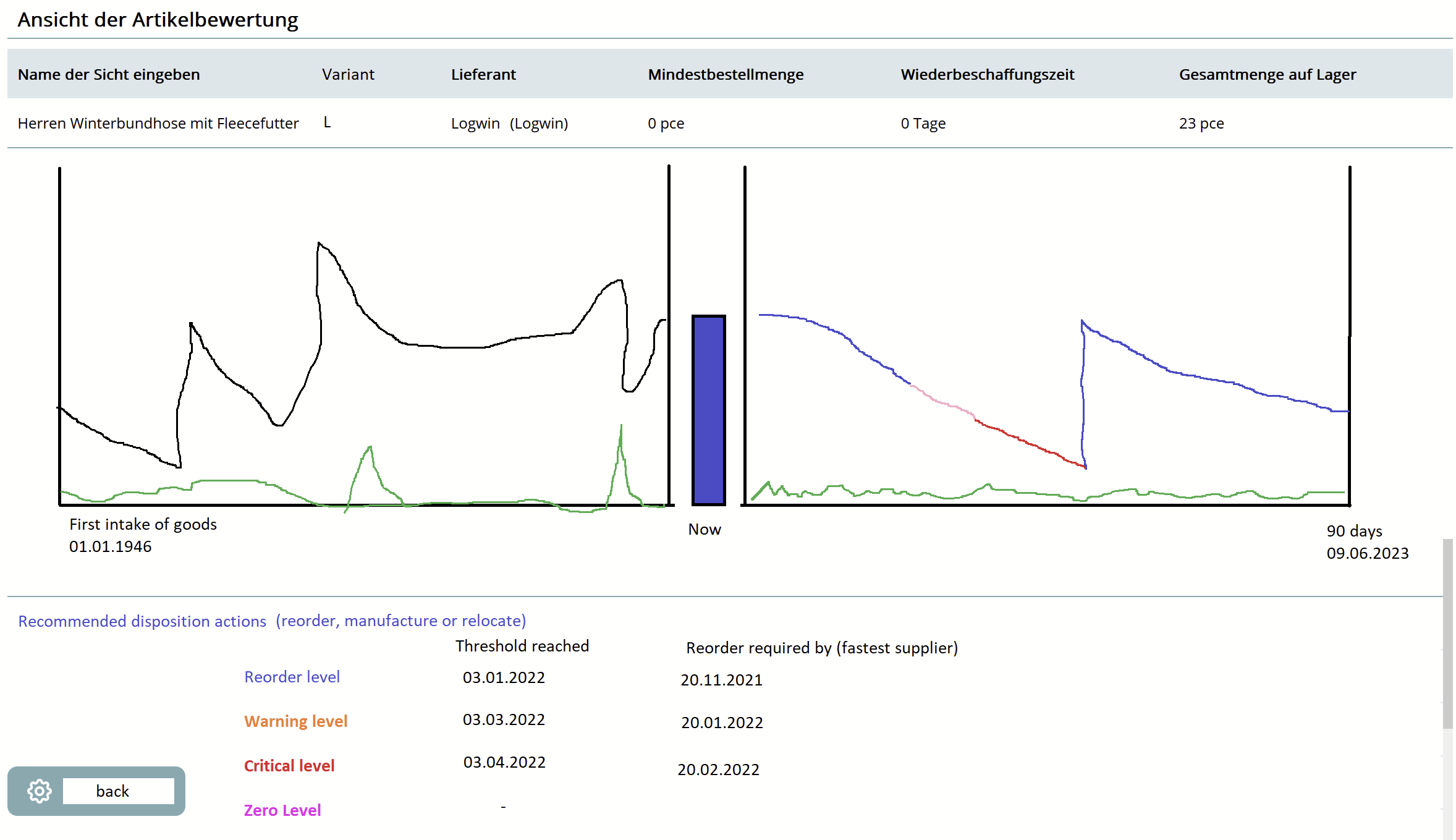Screen dimensions: 1456x840
Task: Click the 03.01.2022 threshold date
Action: [504, 677]
